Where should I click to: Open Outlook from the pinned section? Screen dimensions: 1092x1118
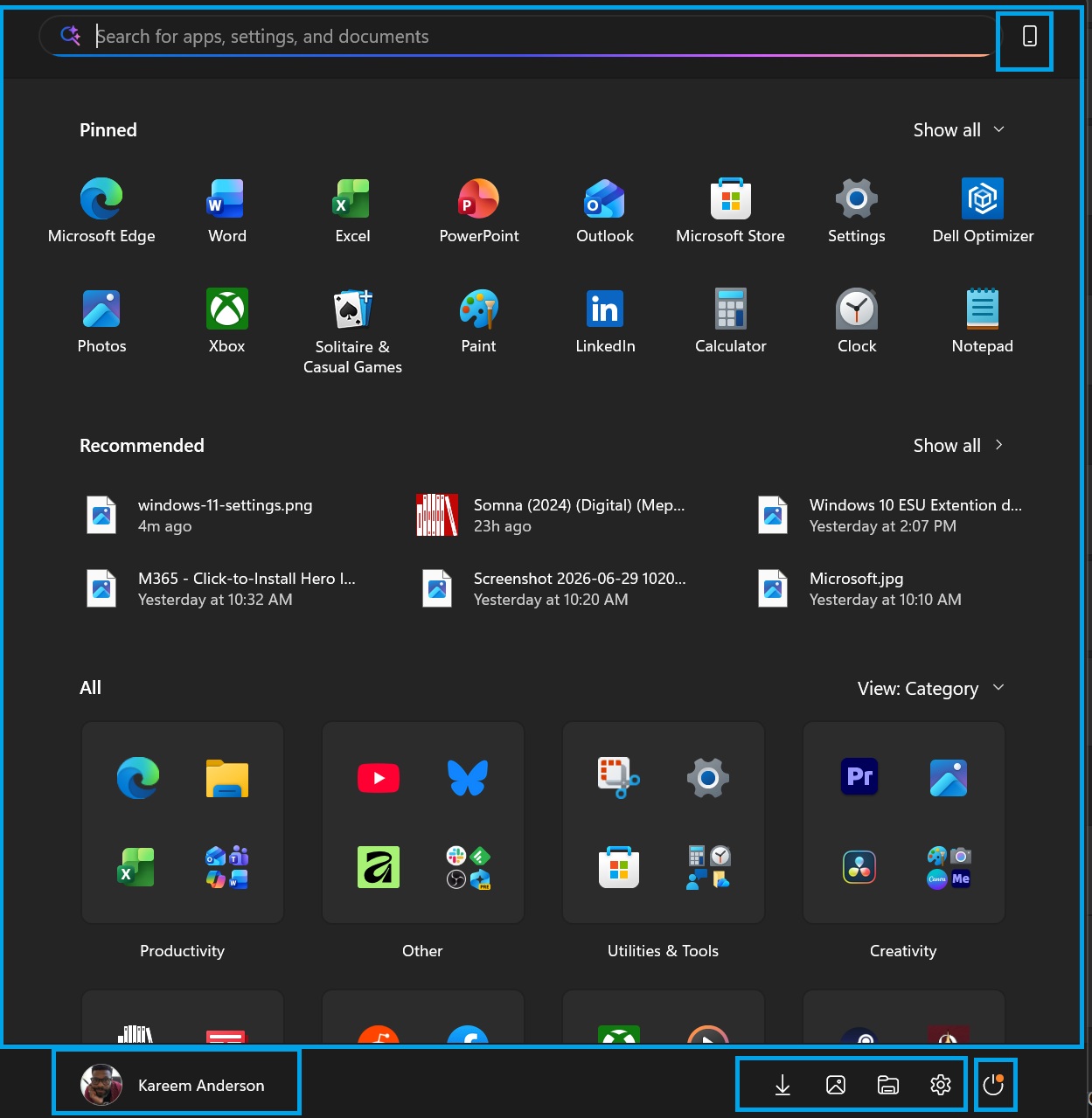[x=605, y=211]
